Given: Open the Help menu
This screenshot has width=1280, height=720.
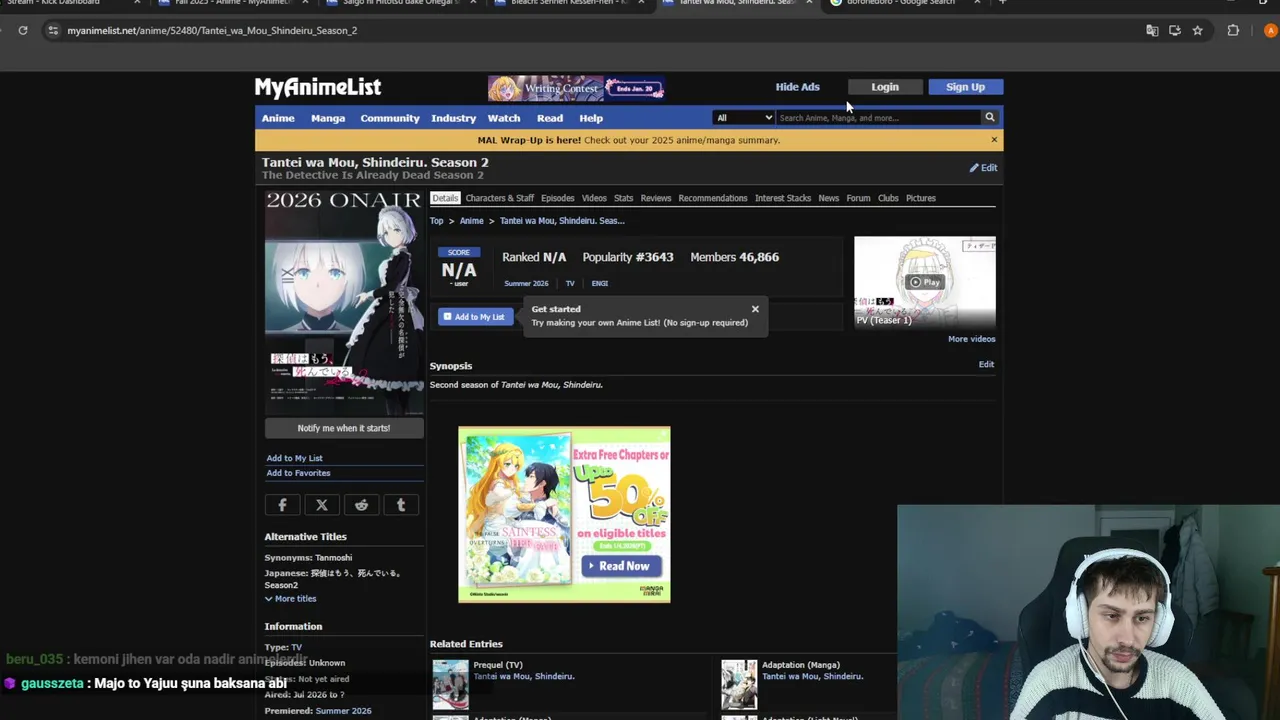Looking at the screenshot, I should pyautogui.click(x=591, y=118).
